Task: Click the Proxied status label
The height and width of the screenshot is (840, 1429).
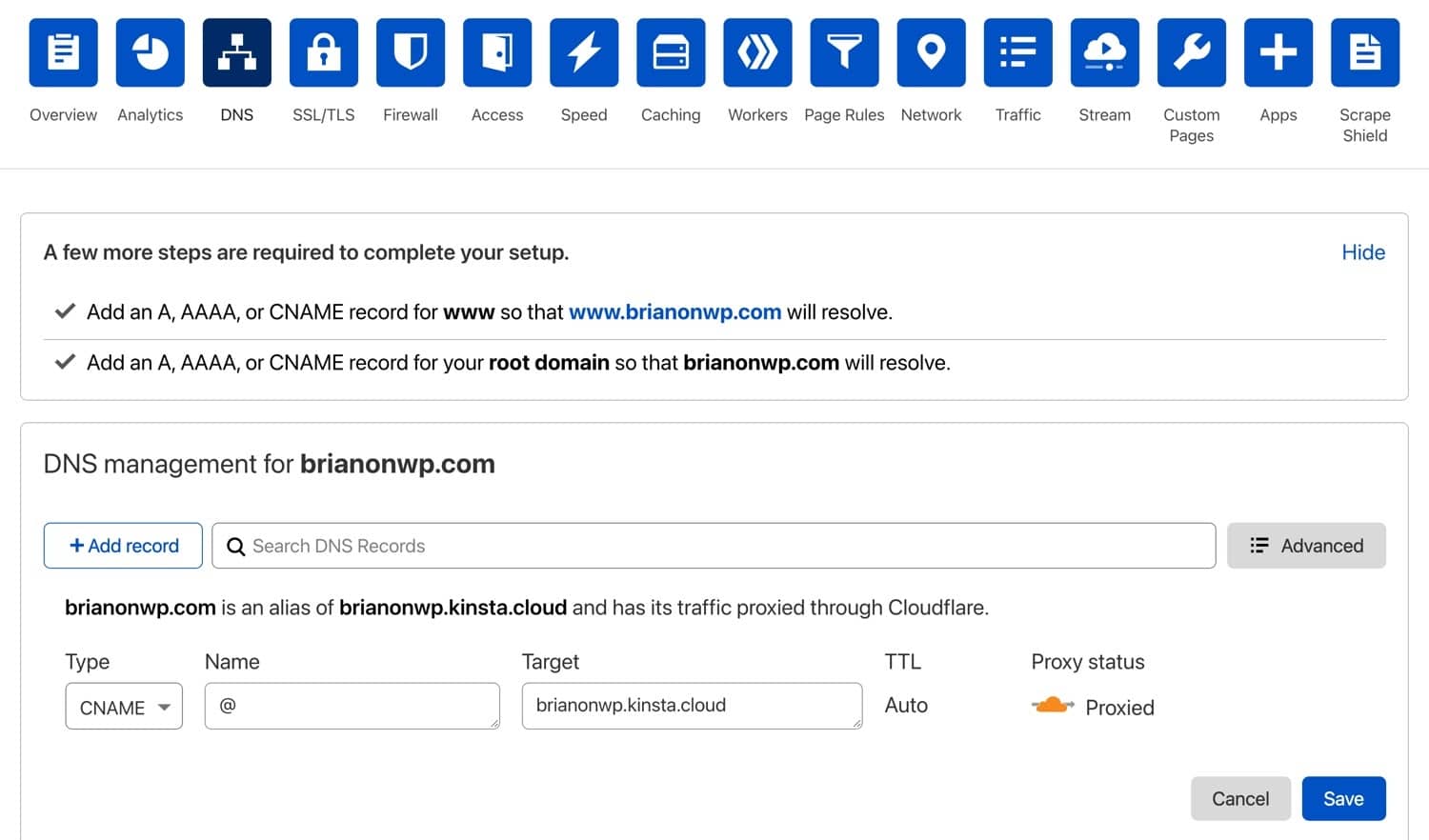Action: pos(1119,708)
